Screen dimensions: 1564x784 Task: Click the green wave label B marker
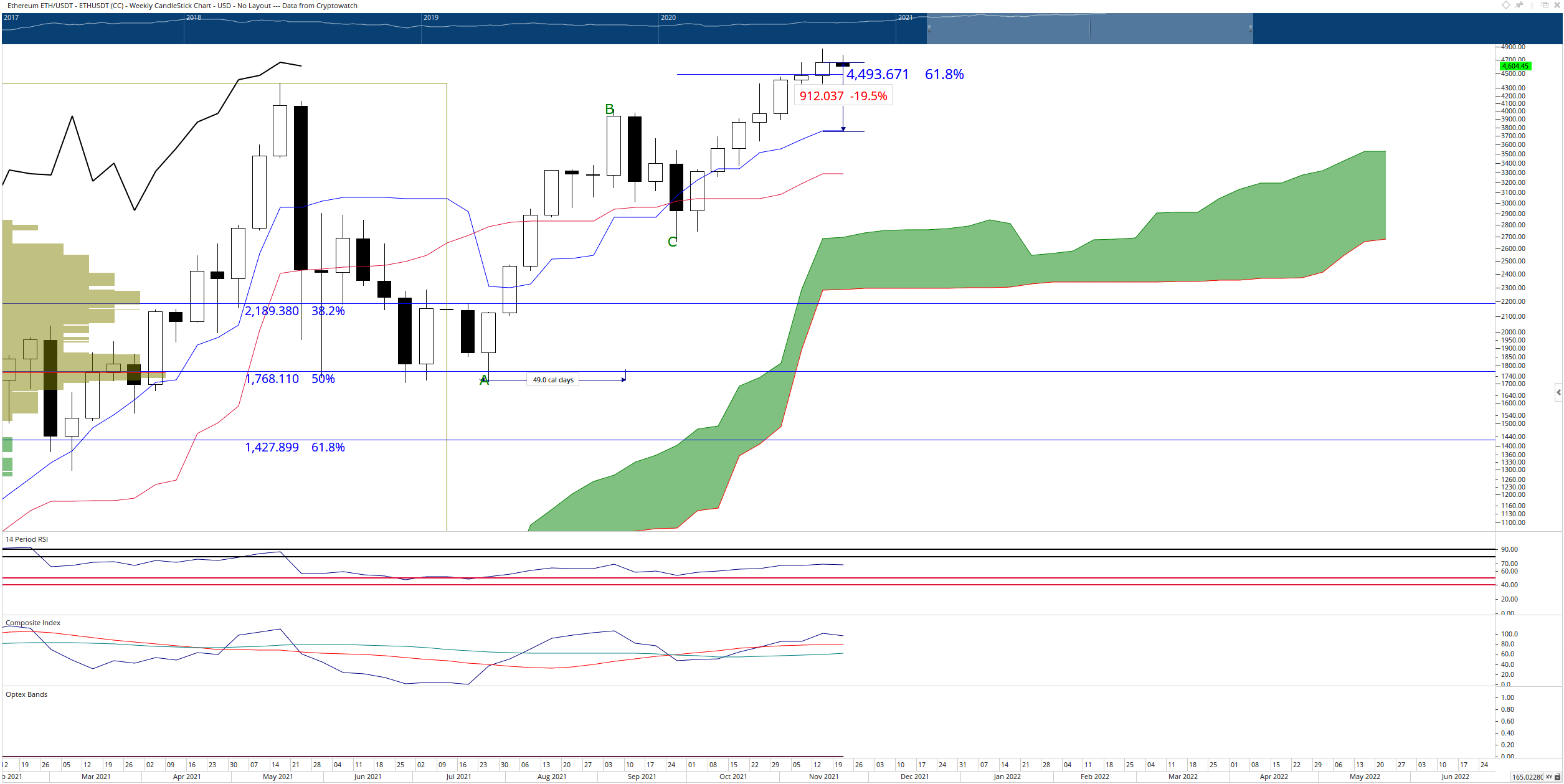610,110
